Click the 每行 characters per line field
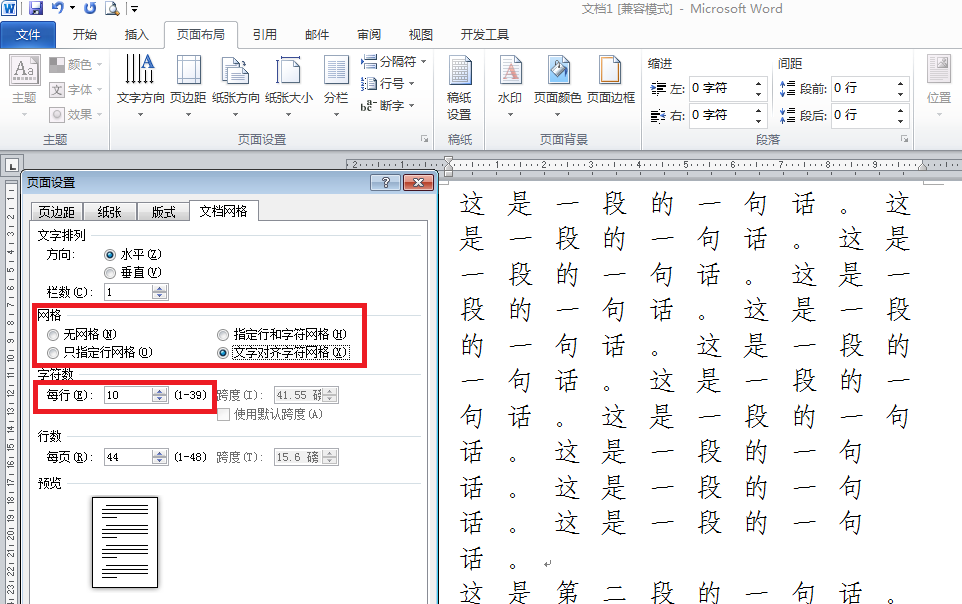Screen dimensions: 962x604 [x=128, y=395]
